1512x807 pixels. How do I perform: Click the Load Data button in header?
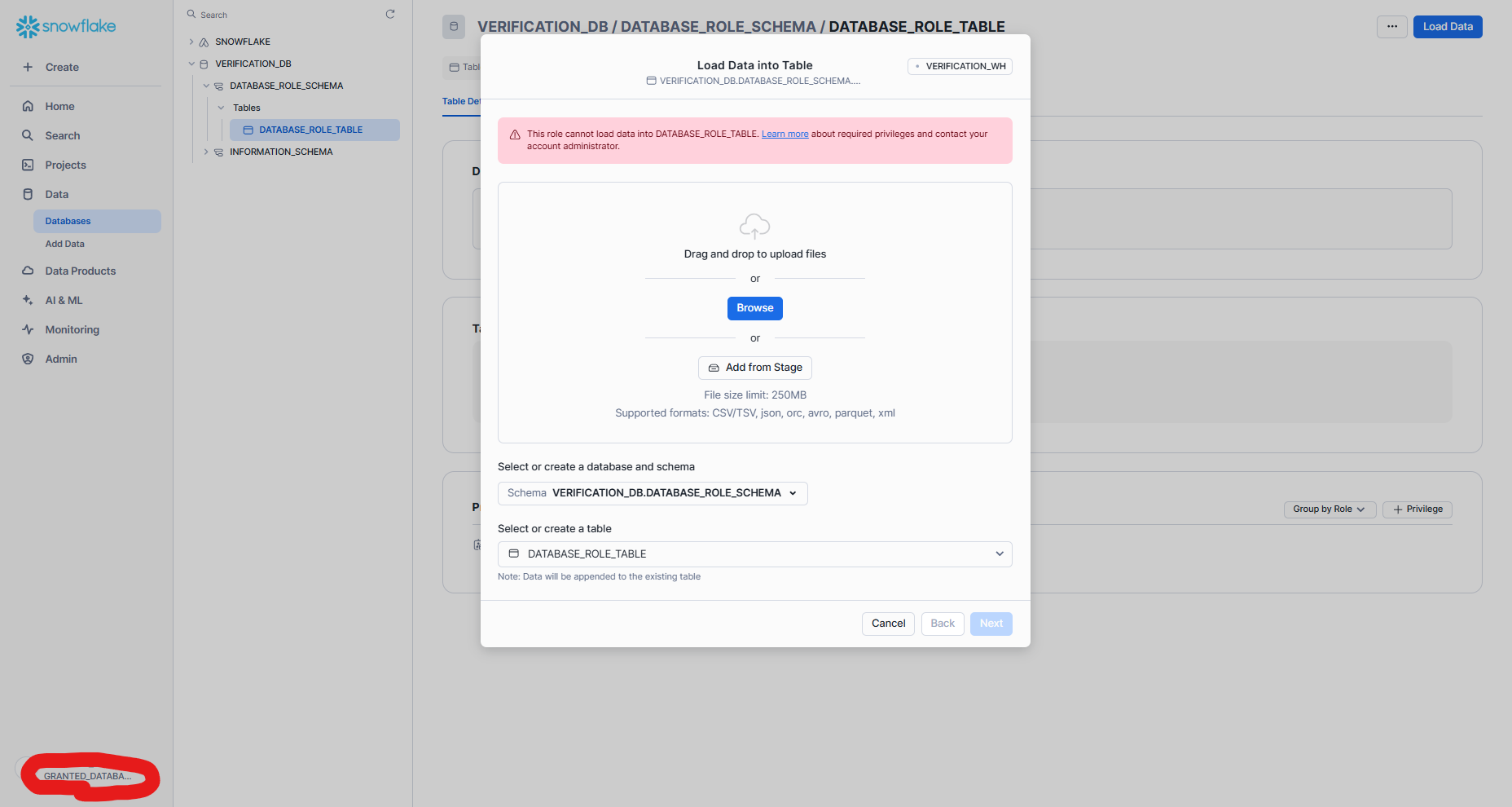[x=1448, y=27]
